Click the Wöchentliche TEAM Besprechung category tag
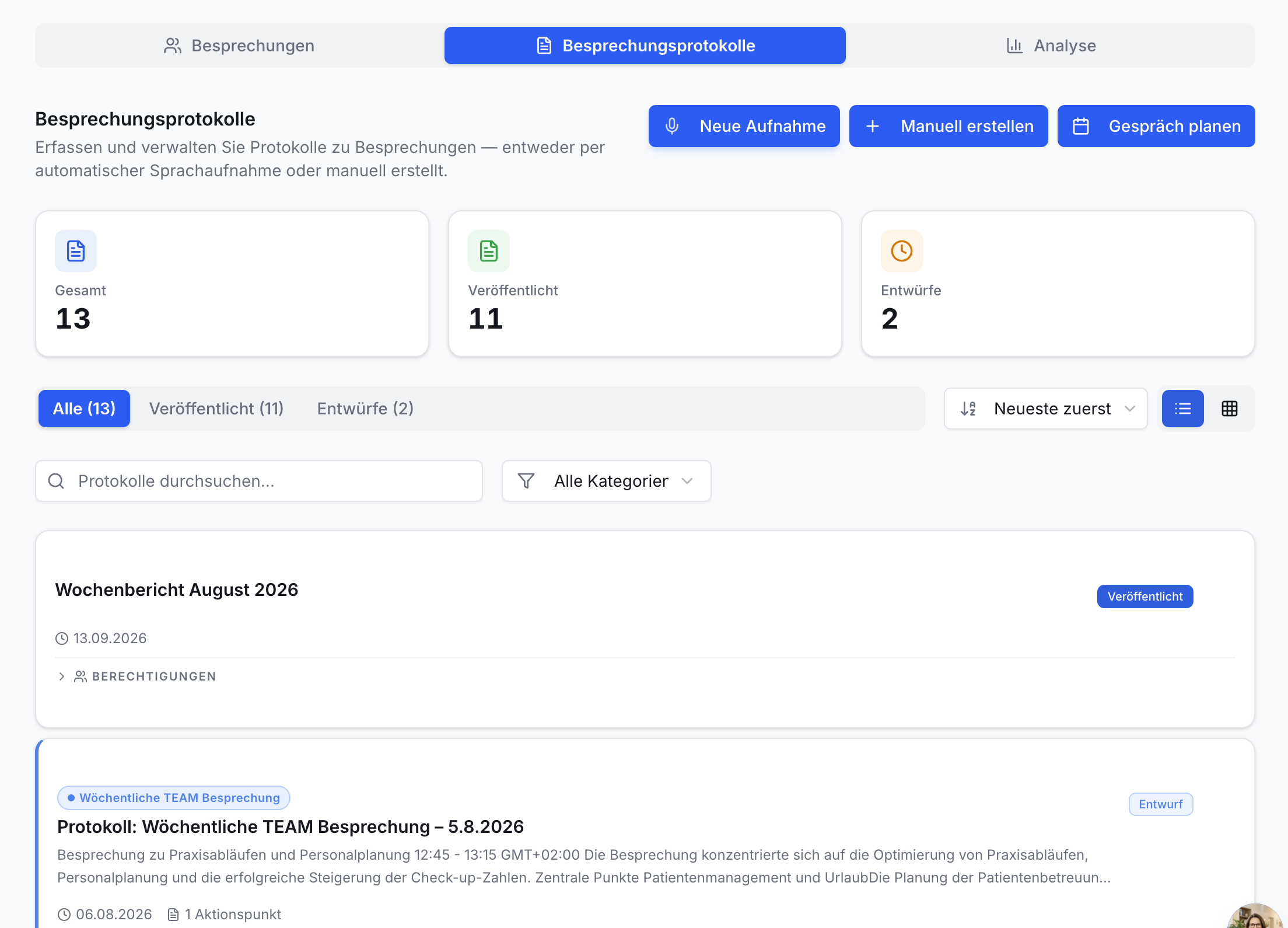The image size is (1288, 928). click(174, 798)
